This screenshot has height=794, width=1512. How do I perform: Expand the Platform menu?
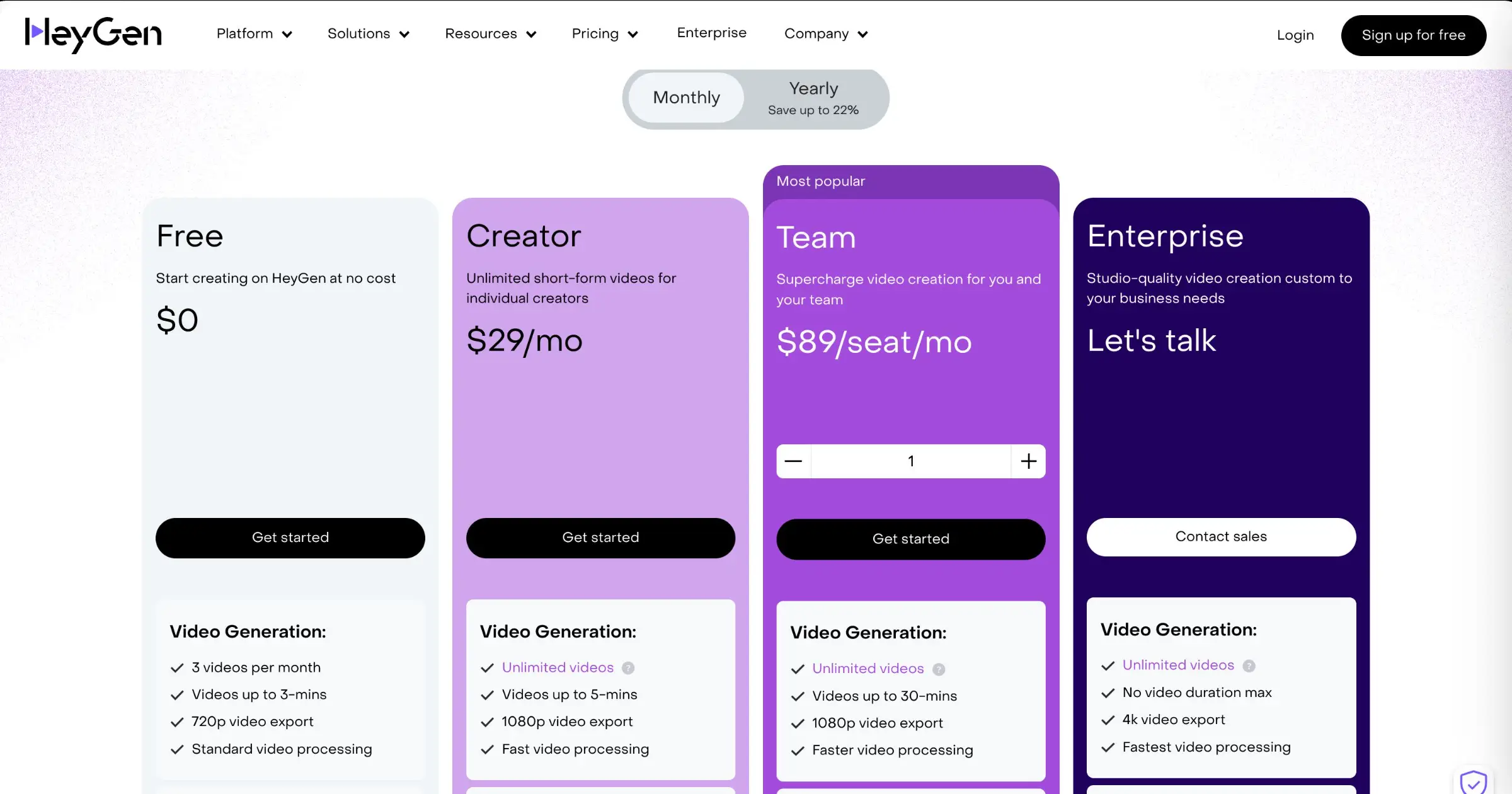[255, 34]
